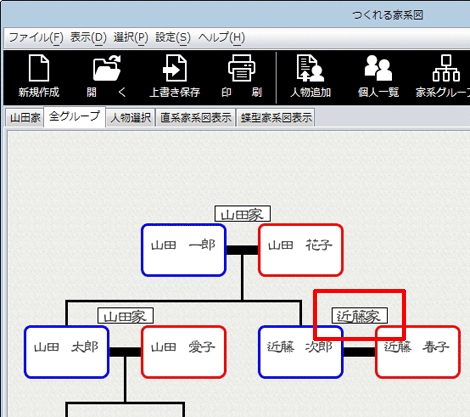
Task: Click the 近藤家 family label
Action: click(x=360, y=316)
